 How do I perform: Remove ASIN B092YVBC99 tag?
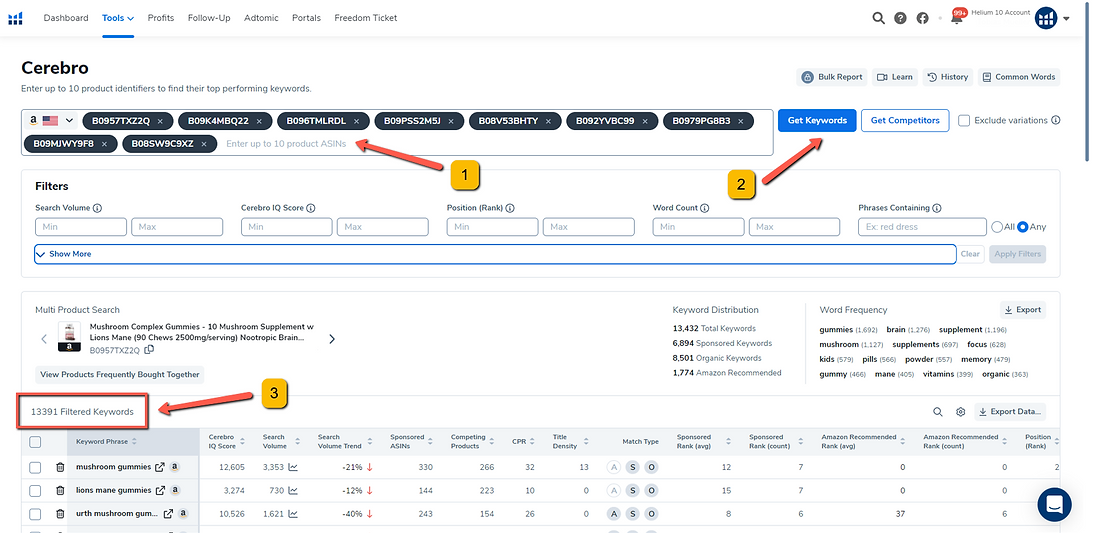point(645,121)
